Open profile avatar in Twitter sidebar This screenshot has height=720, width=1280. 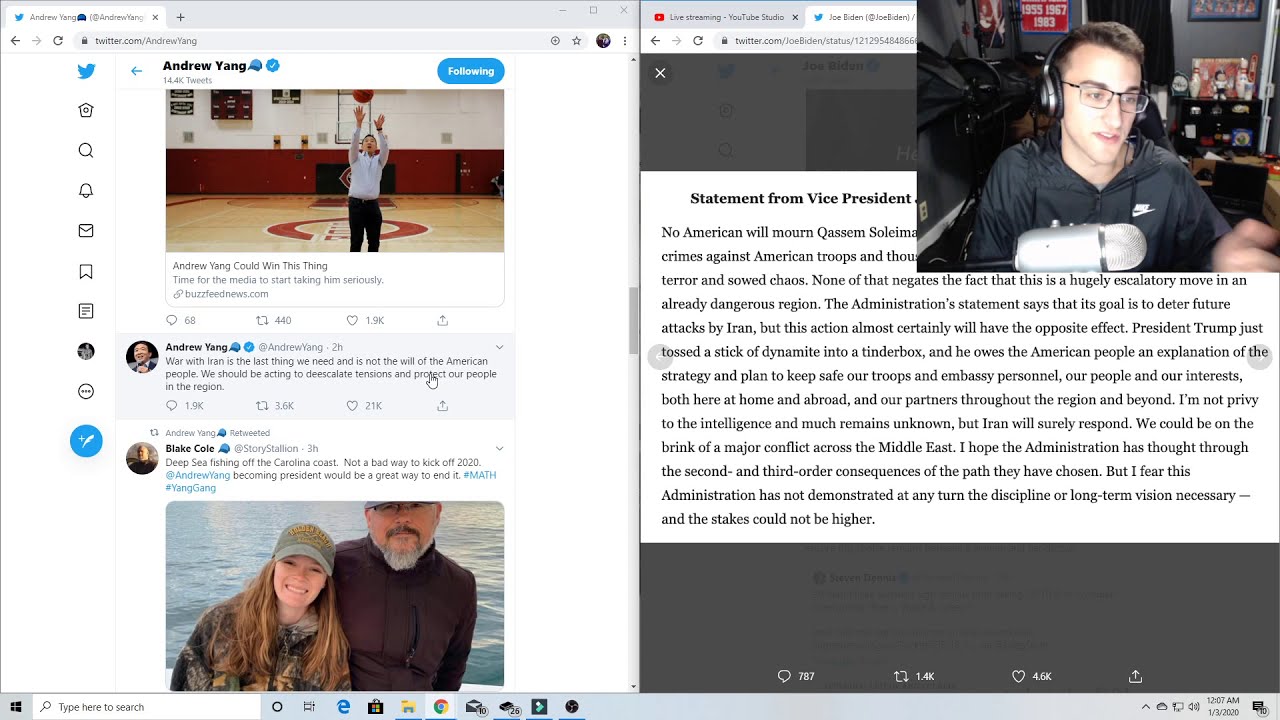pyautogui.click(x=86, y=351)
